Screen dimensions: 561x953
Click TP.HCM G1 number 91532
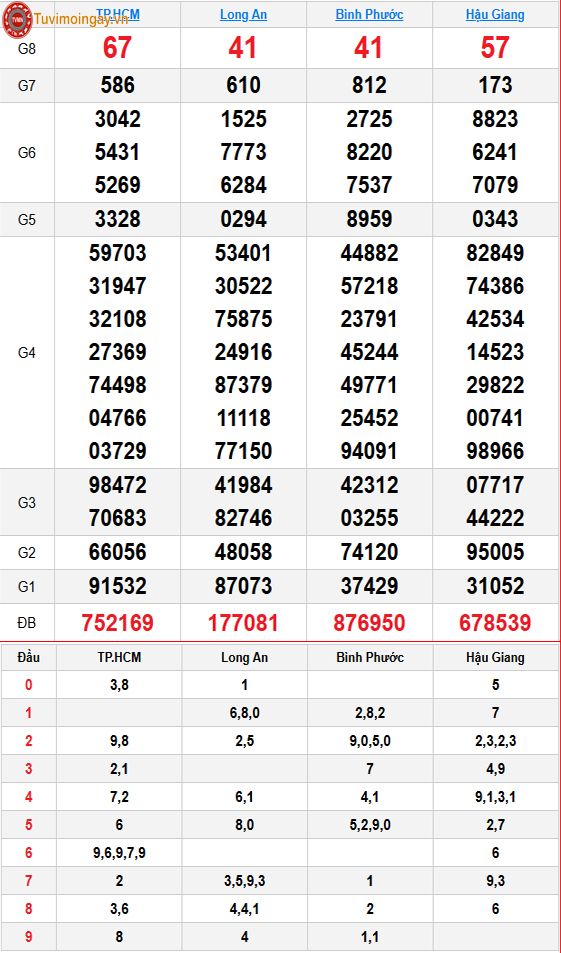point(117,586)
